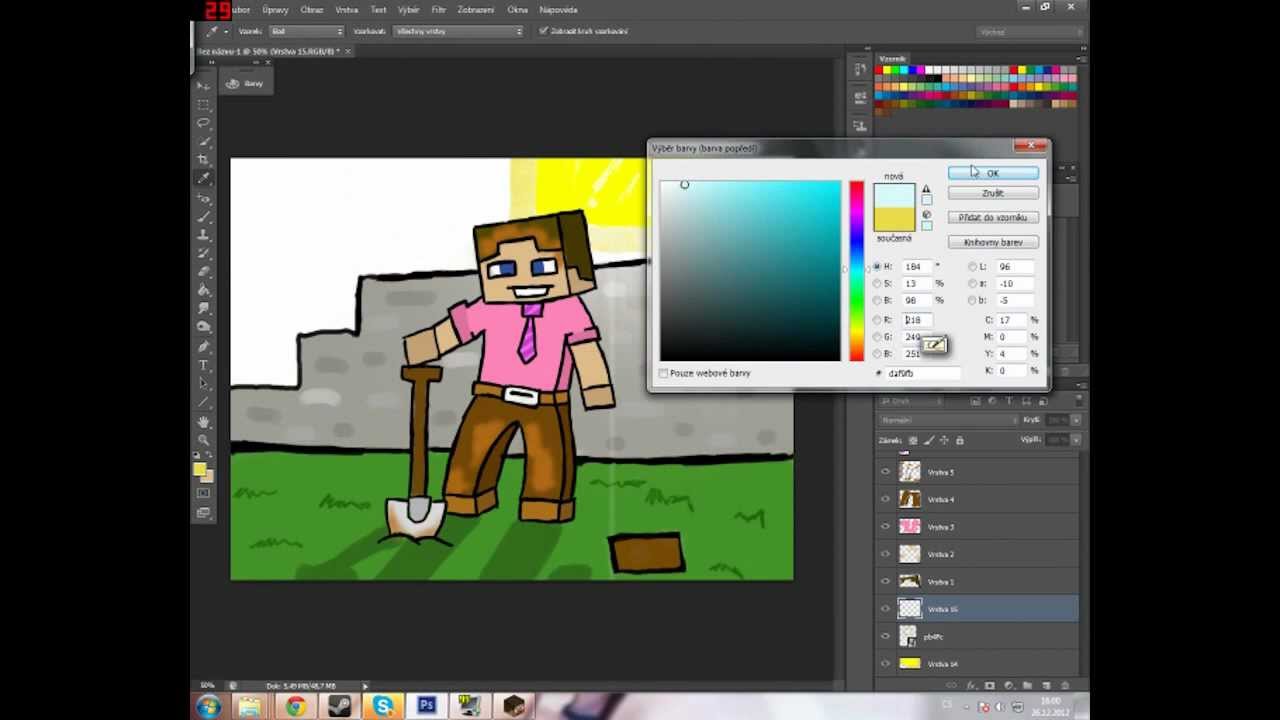The height and width of the screenshot is (720, 1280).
Task: Click the Screen Mode icon
Action: coord(203,512)
